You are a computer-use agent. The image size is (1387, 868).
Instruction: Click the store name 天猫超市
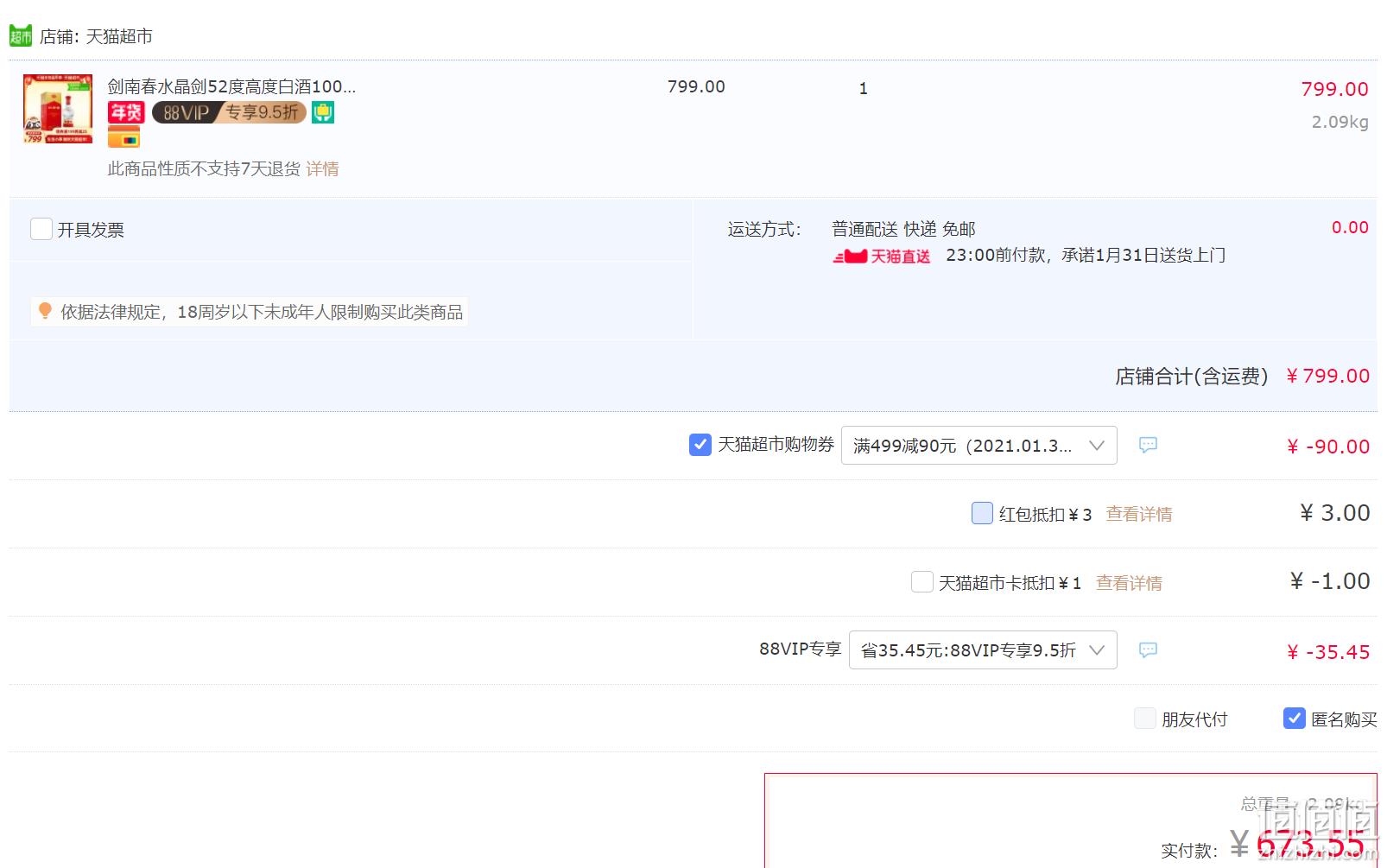pos(119,36)
